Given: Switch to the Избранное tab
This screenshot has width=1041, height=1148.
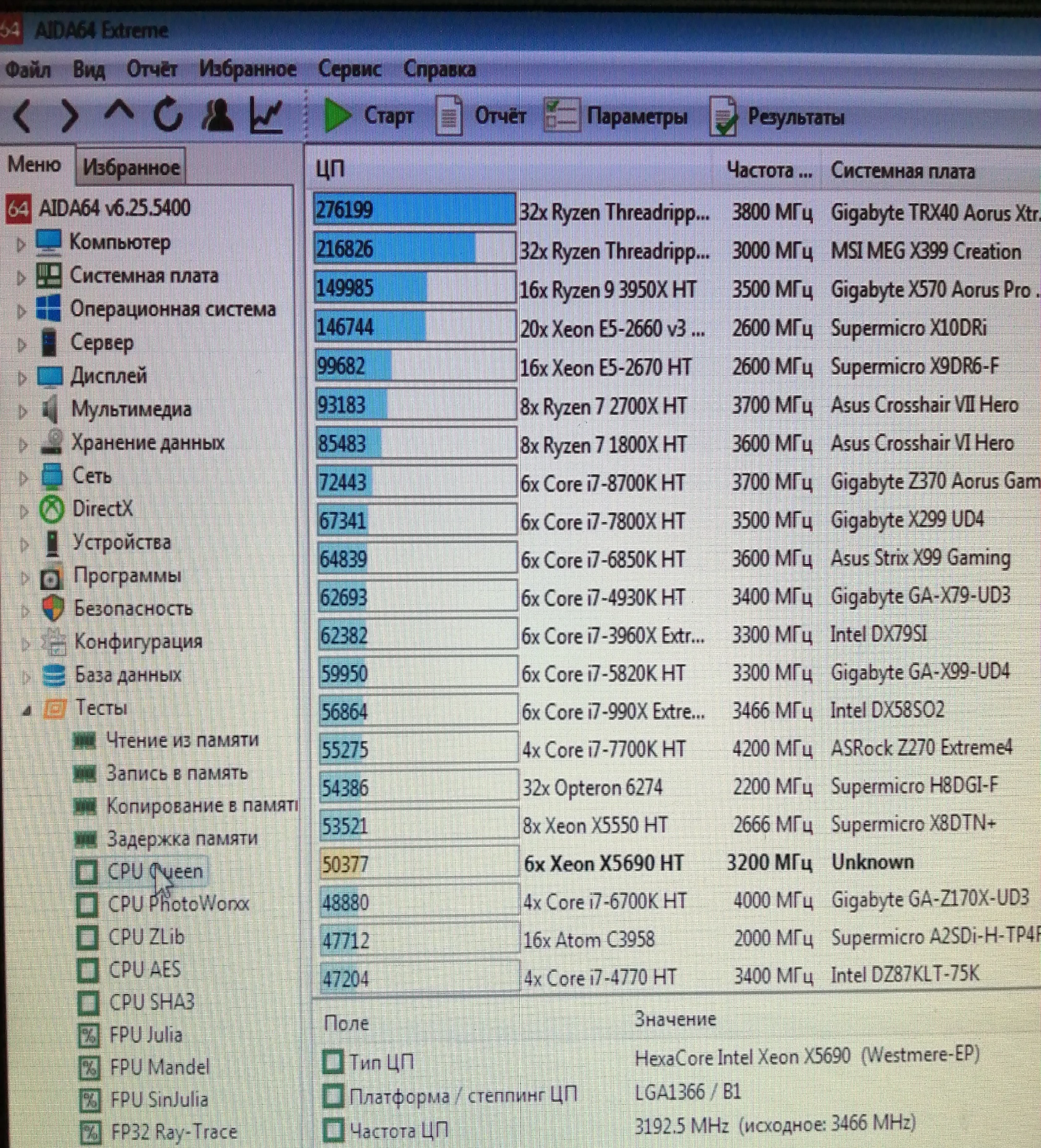Looking at the screenshot, I should pos(131,167).
